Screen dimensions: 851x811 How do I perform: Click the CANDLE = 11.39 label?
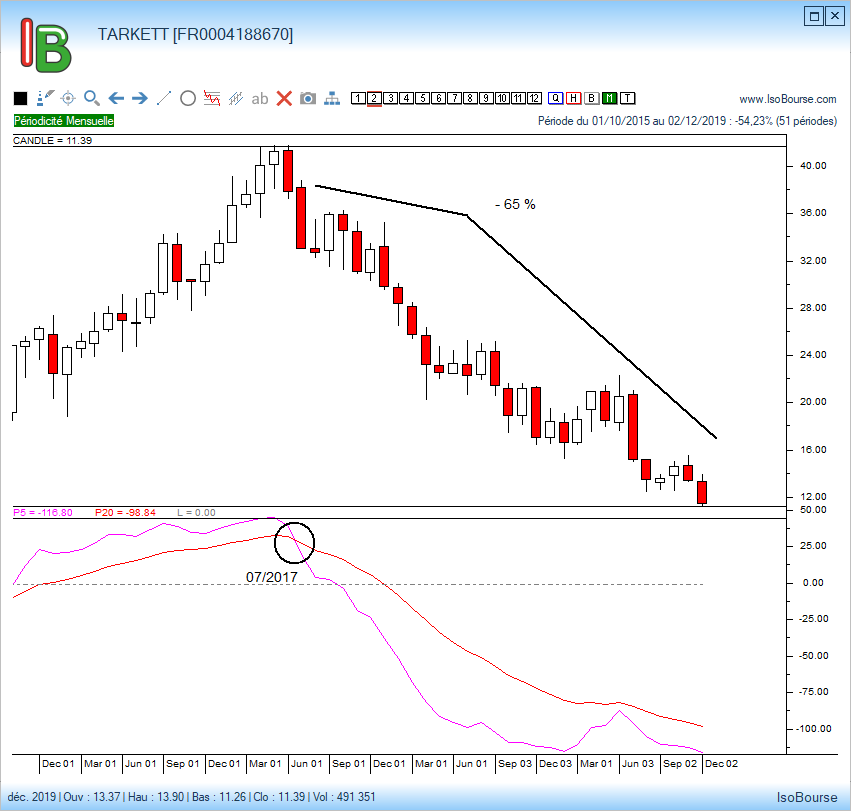click(53, 141)
